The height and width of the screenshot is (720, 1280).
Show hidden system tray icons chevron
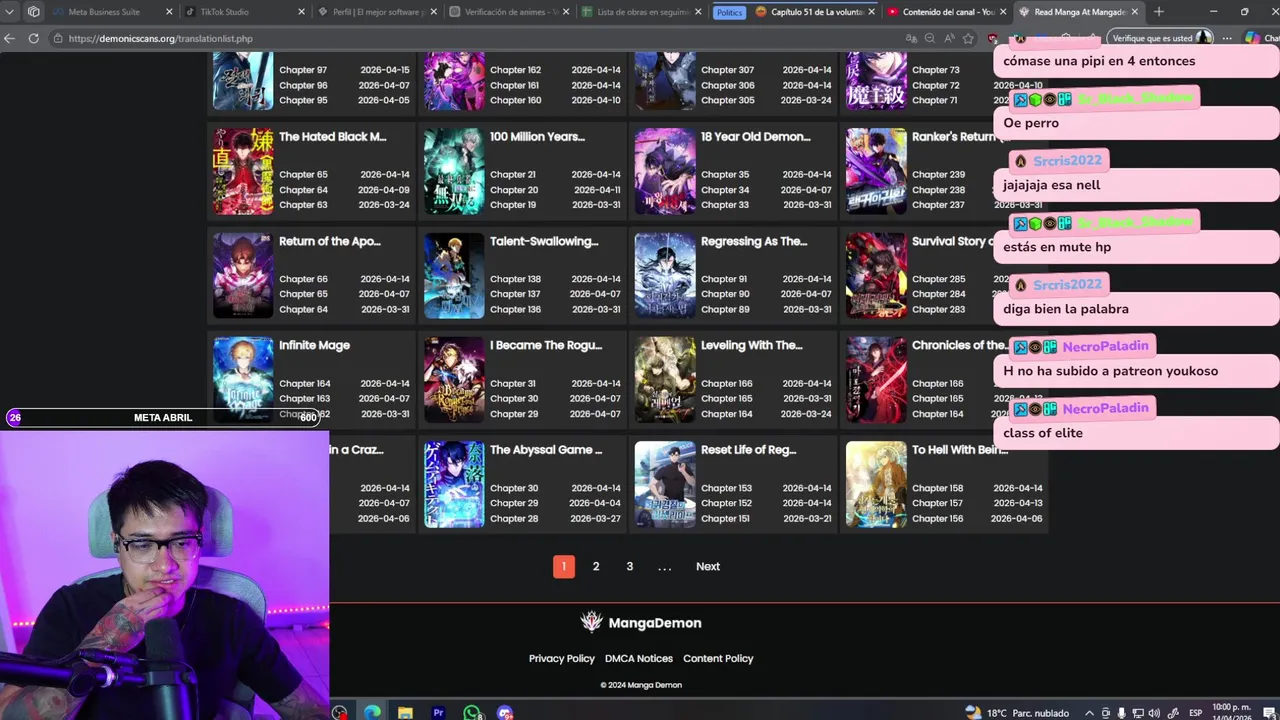tap(1089, 713)
